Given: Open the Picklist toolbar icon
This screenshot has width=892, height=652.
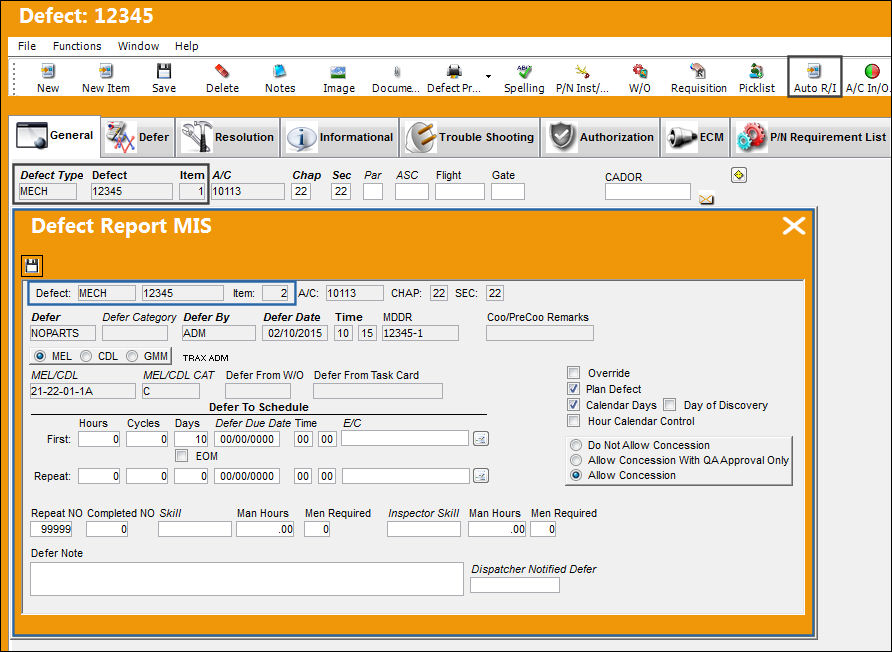Looking at the screenshot, I should click(757, 71).
